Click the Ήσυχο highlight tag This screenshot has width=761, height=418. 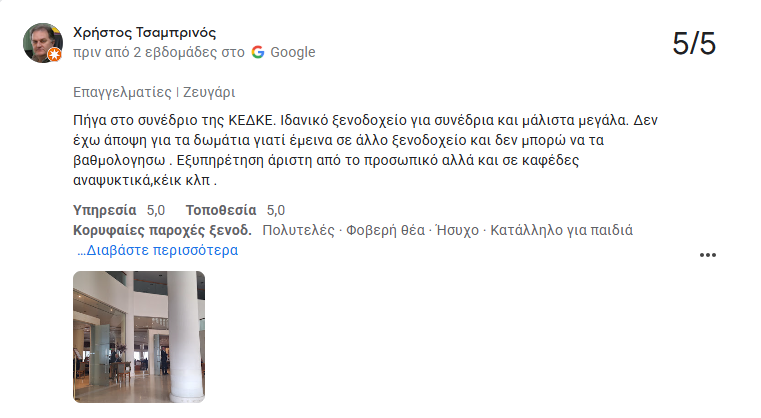tap(458, 230)
